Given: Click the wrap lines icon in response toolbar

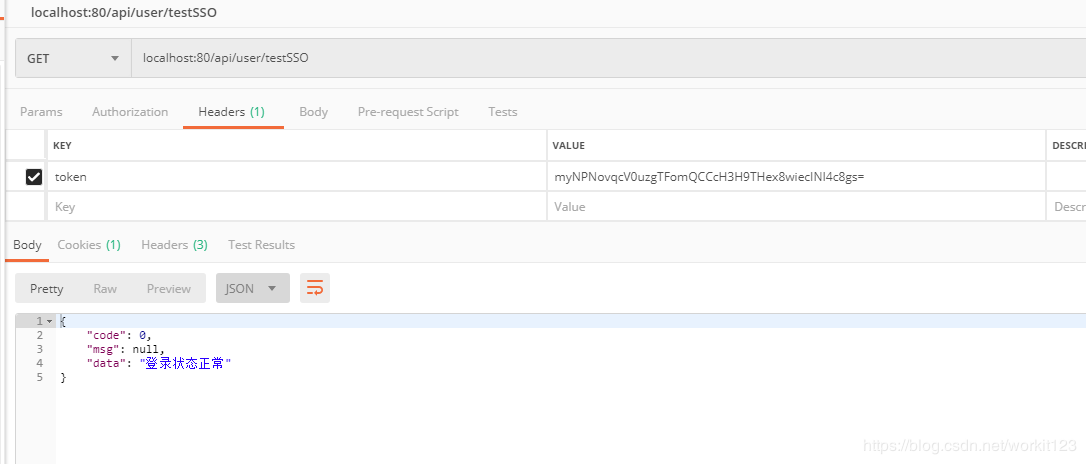Looking at the screenshot, I should pyautogui.click(x=315, y=288).
